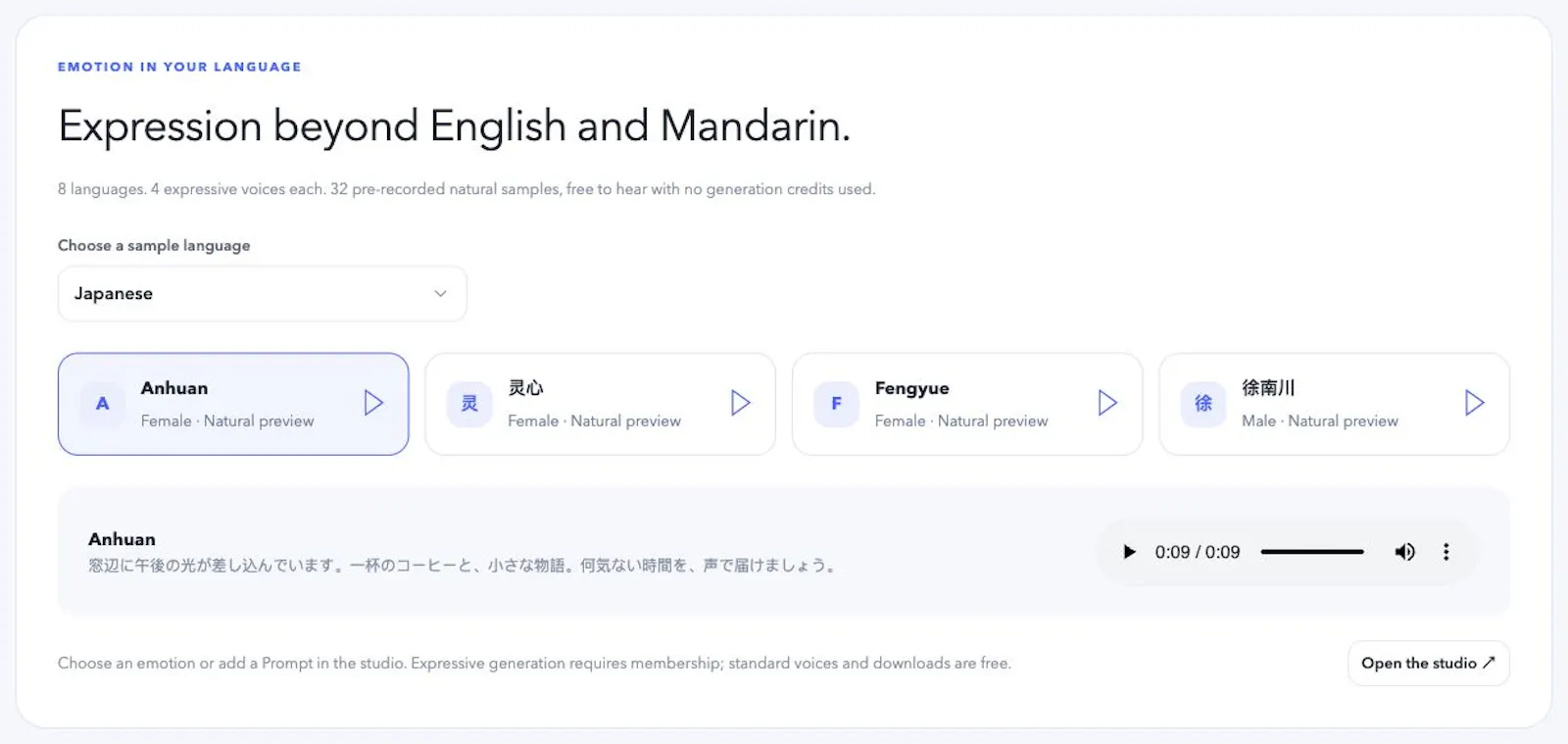Click the 灵心 voice name

pyautogui.click(x=525, y=388)
